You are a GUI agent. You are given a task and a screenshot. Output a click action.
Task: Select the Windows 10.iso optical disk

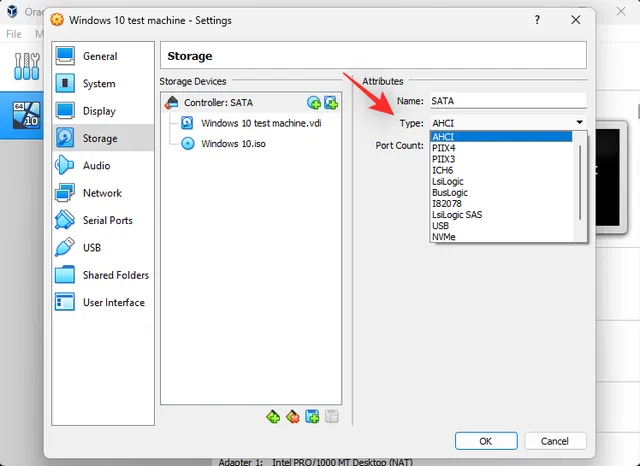pos(234,143)
